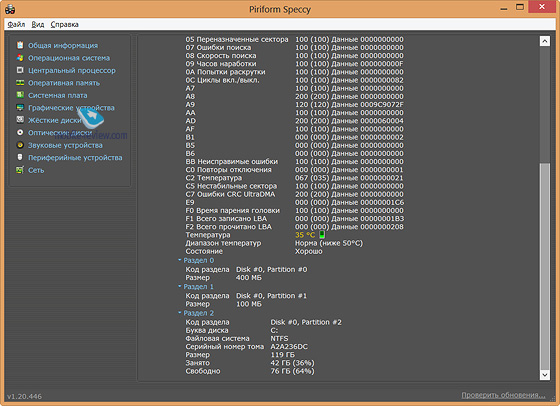Collapse the Раздел 0 section
This screenshot has width=560, height=406.
click(180, 260)
